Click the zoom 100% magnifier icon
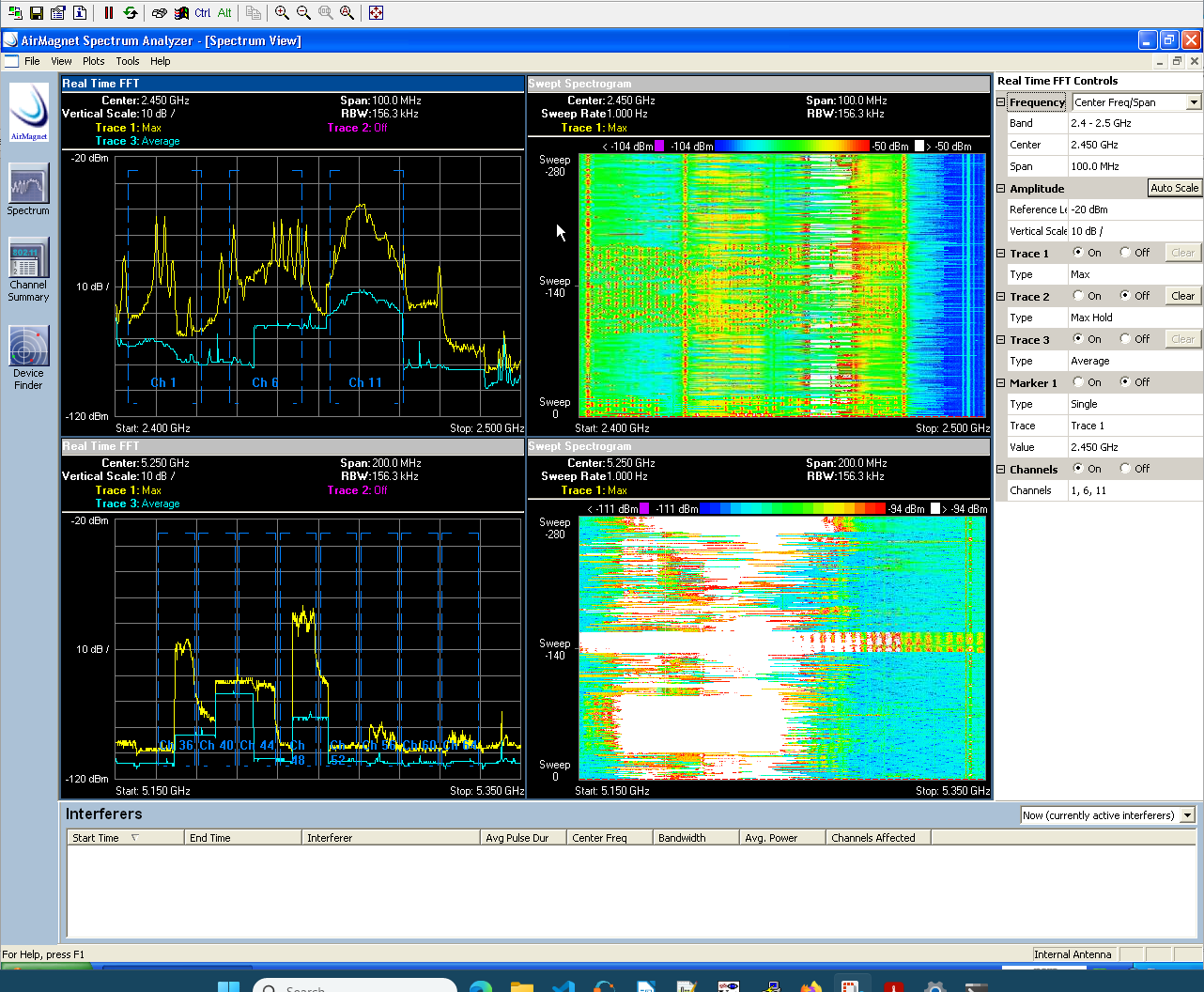 pyautogui.click(x=325, y=12)
